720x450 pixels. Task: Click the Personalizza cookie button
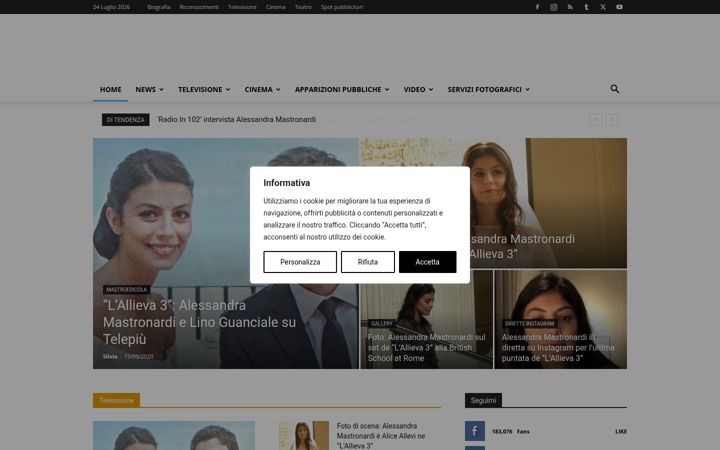tap(300, 262)
